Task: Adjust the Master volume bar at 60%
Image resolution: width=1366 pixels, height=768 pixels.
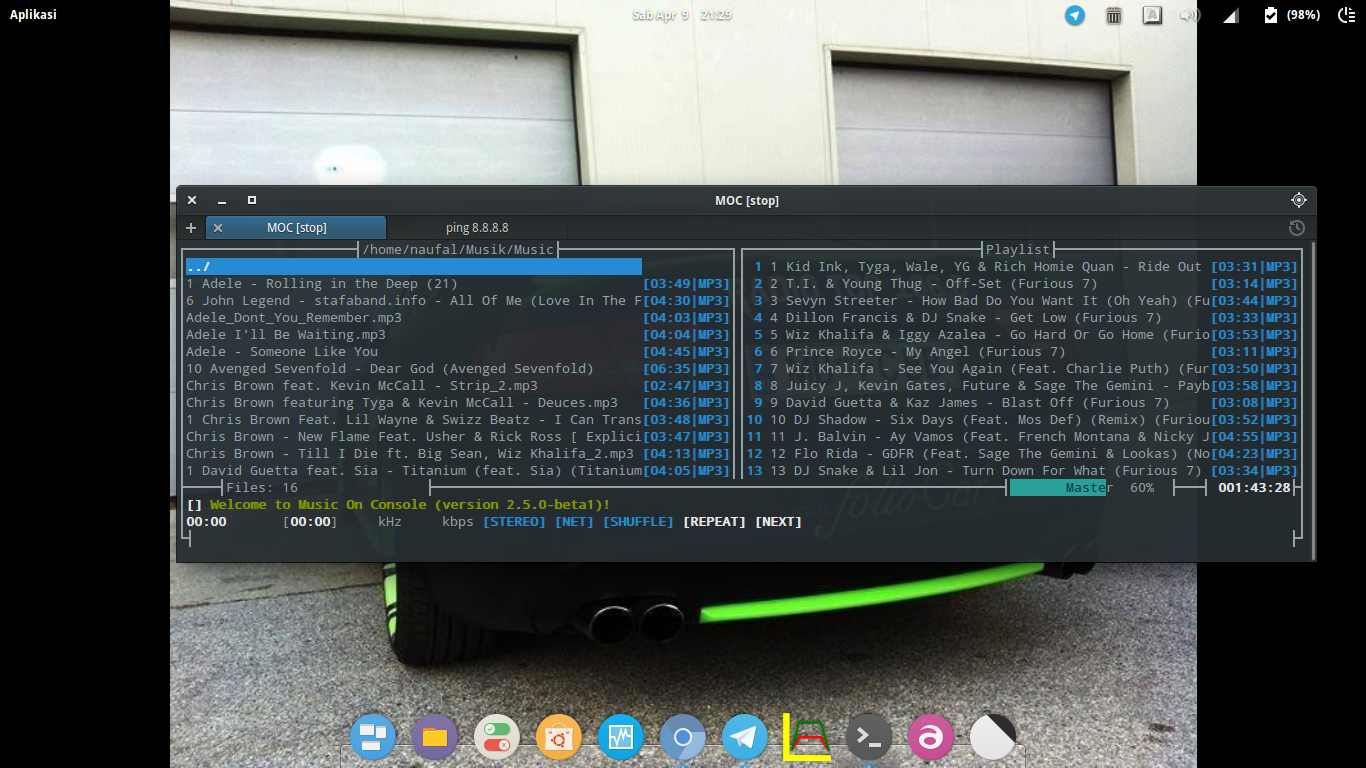Action: [x=1090, y=488]
